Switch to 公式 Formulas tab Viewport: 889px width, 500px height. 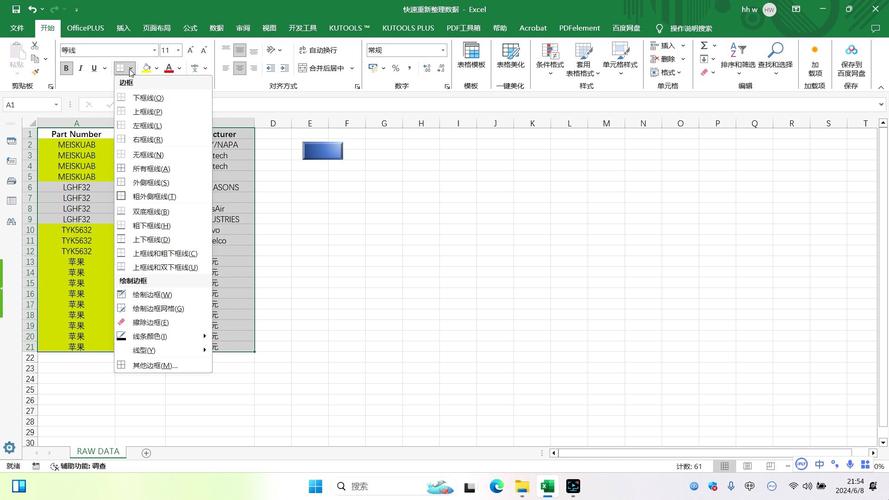(x=190, y=28)
